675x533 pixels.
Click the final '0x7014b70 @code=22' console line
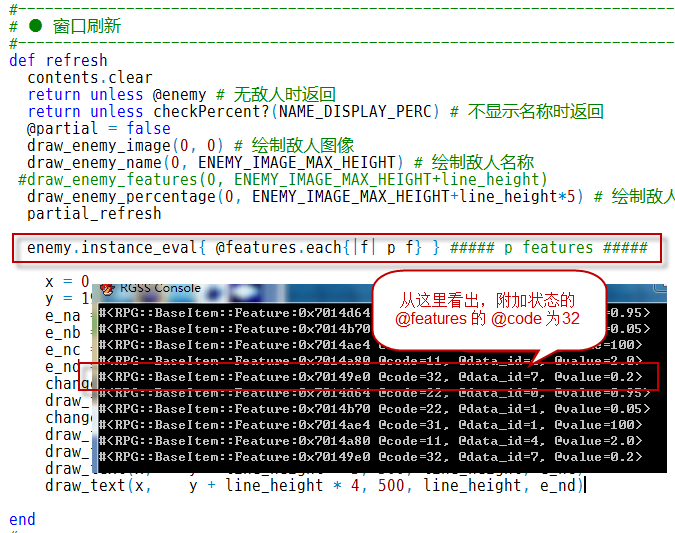coord(374,409)
